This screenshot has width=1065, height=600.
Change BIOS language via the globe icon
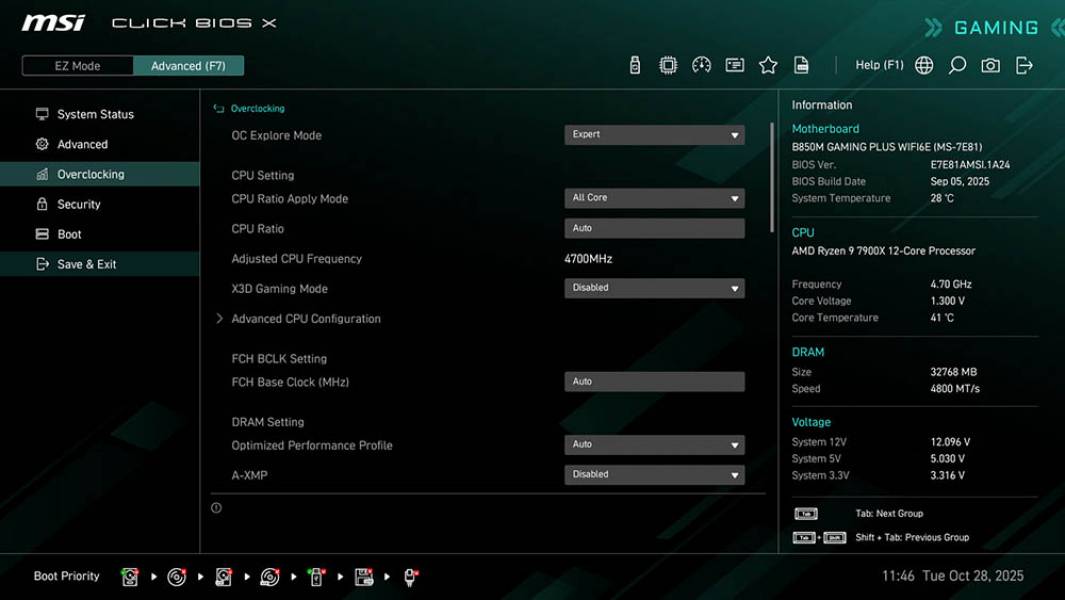(924, 64)
